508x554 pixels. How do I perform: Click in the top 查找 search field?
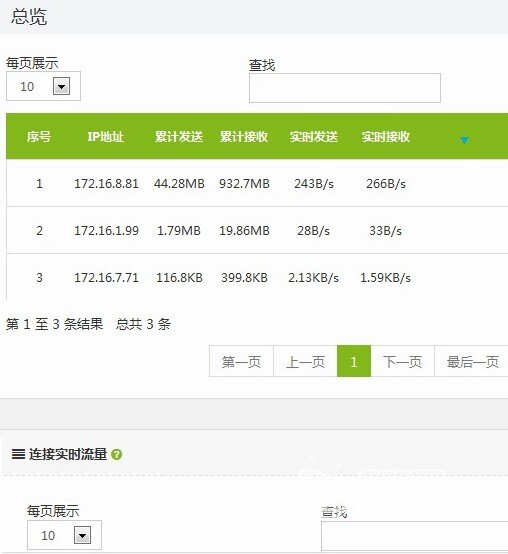(x=345, y=88)
